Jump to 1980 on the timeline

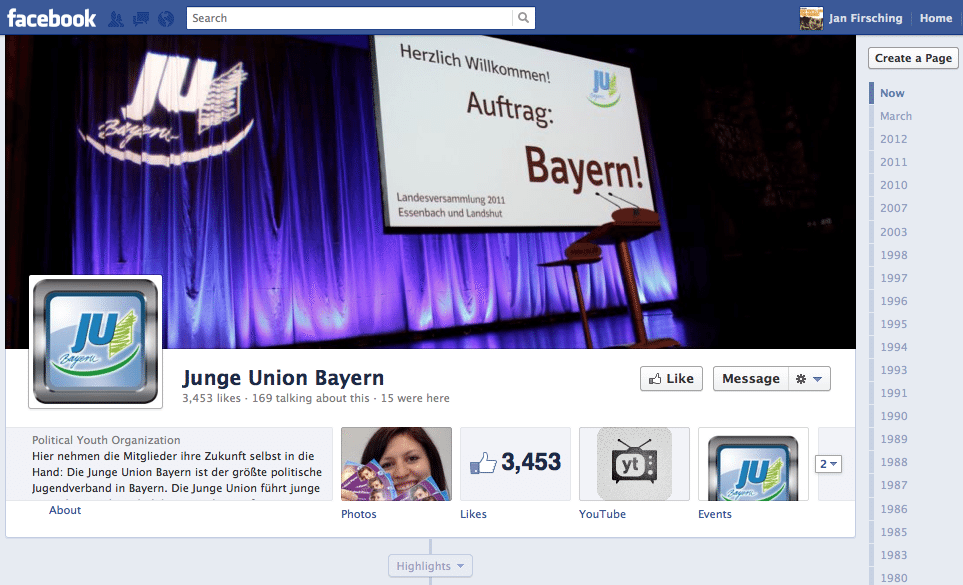click(x=894, y=578)
